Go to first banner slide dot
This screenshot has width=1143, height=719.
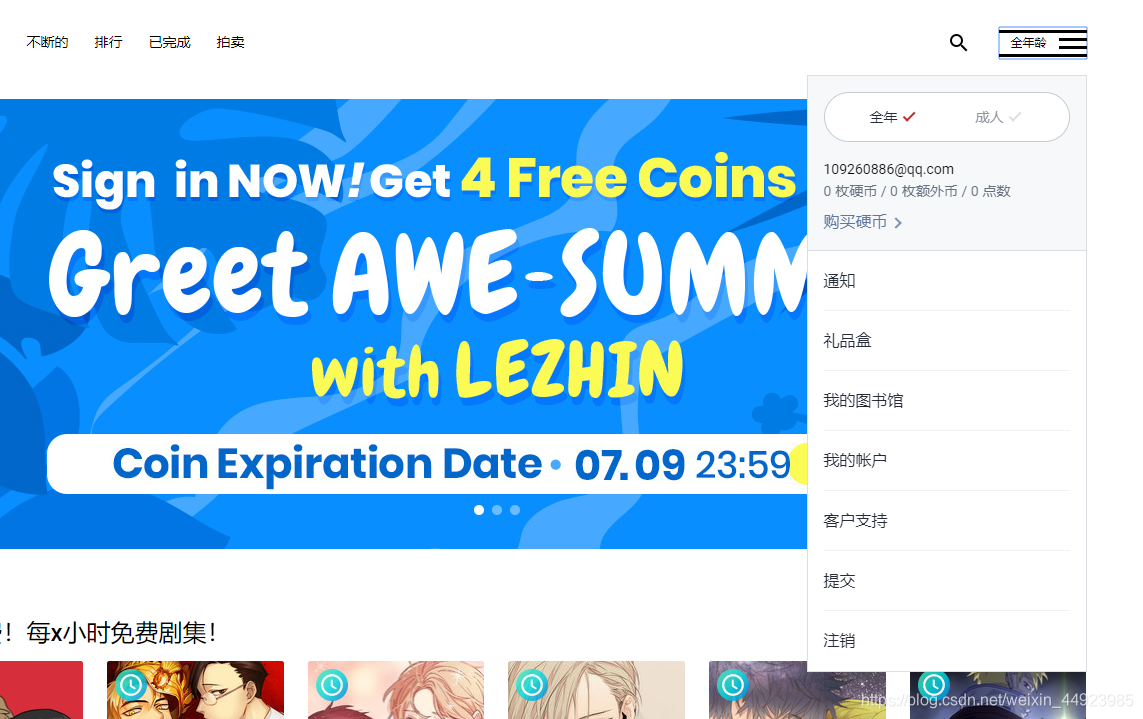coord(479,510)
